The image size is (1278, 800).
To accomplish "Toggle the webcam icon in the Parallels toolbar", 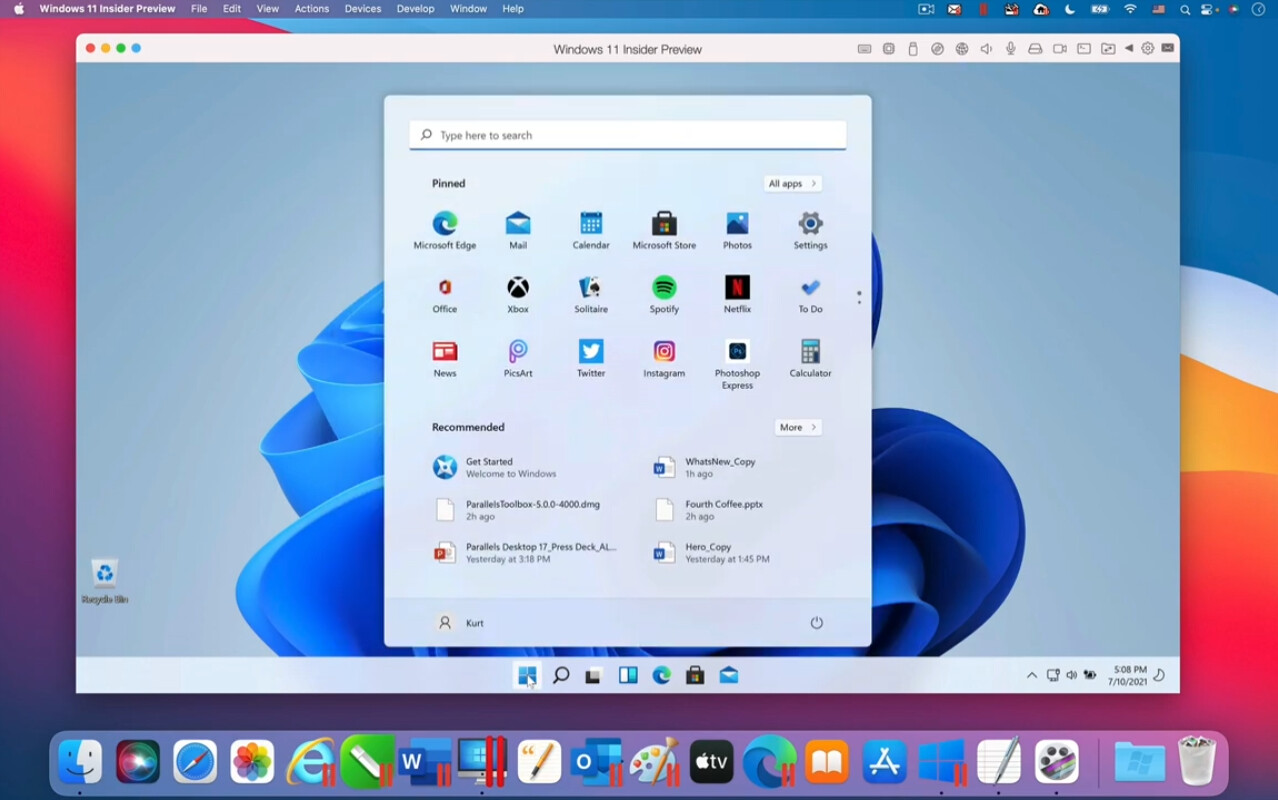I will pyautogui.click(x=1060, y=47).
